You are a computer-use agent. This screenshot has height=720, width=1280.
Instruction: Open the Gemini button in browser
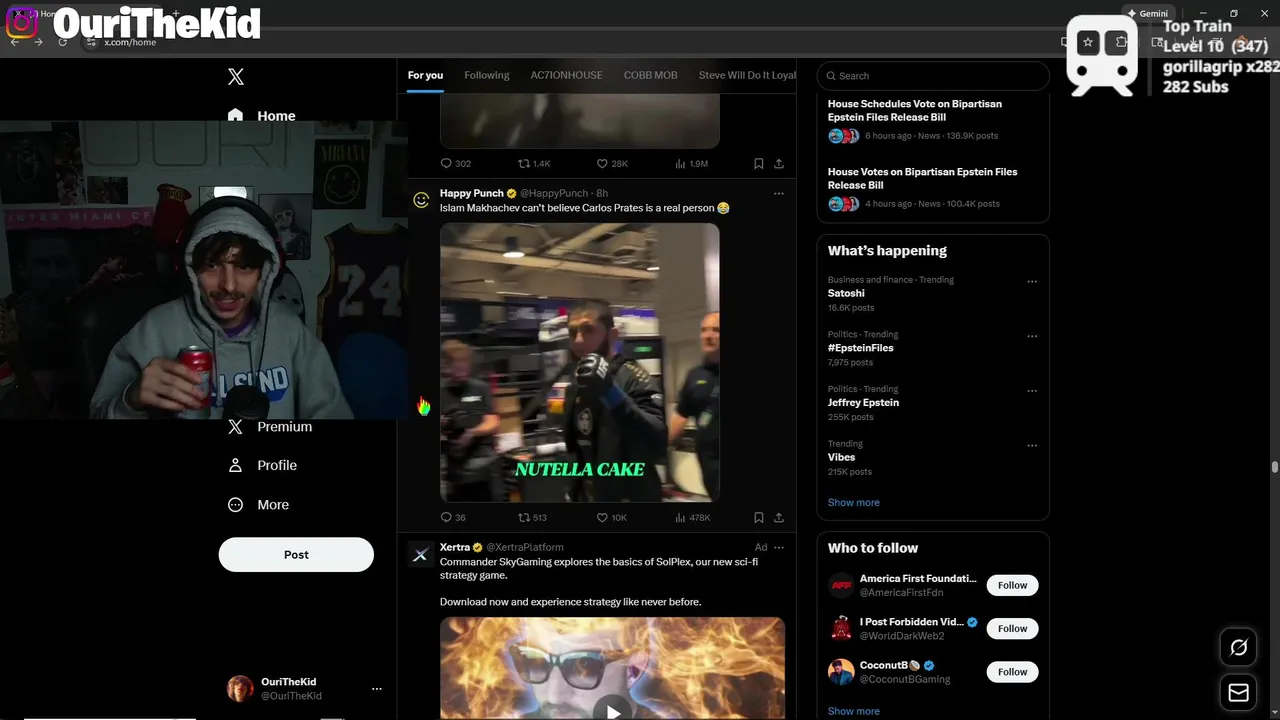click(x=1146, y=13)
